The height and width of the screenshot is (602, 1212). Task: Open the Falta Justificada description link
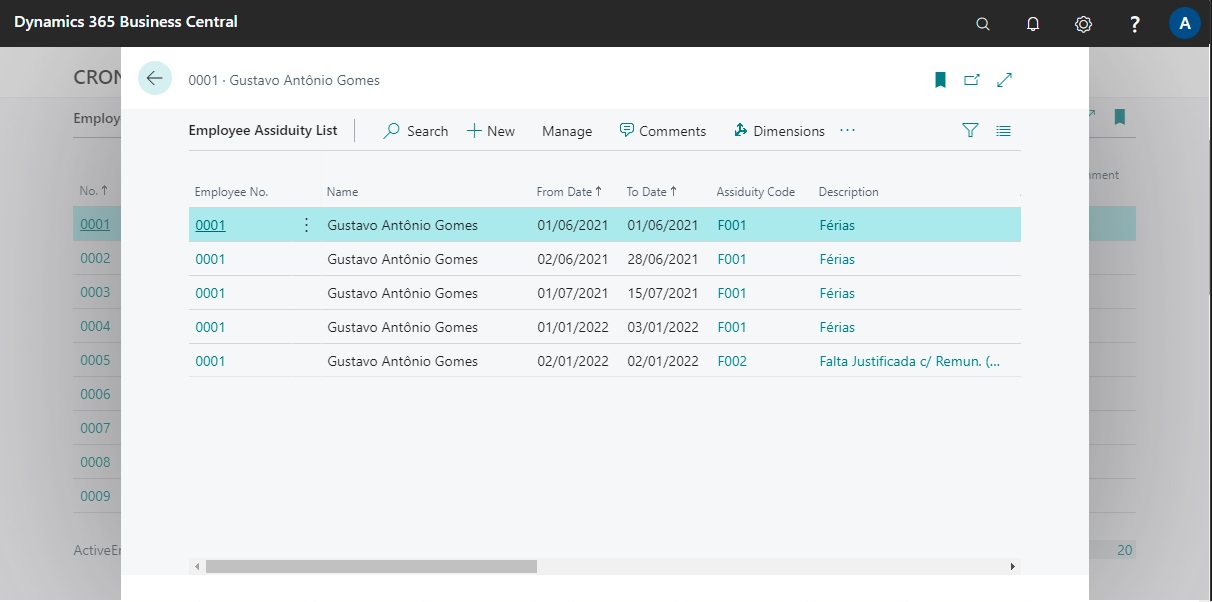908,361
